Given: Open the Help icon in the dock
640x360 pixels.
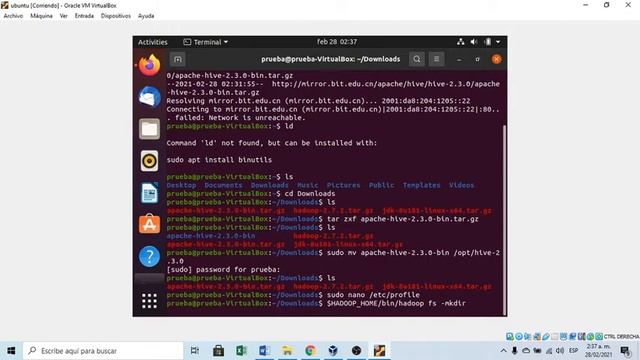Looking at the screenshot, I should click(149, 256).
